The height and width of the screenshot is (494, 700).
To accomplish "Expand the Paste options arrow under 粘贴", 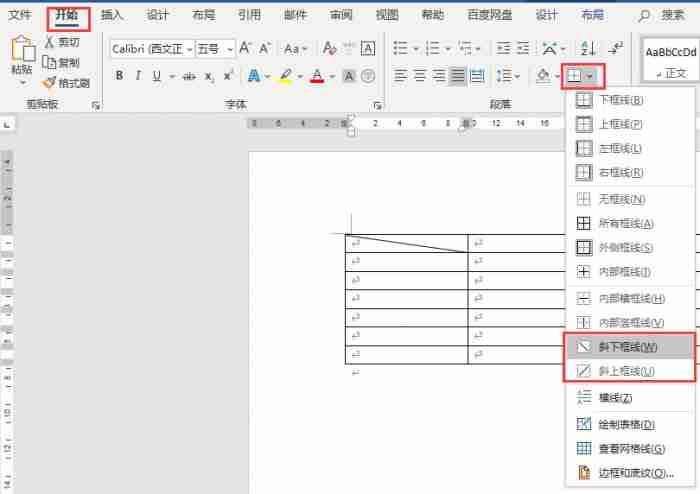I will pos(23,83).
